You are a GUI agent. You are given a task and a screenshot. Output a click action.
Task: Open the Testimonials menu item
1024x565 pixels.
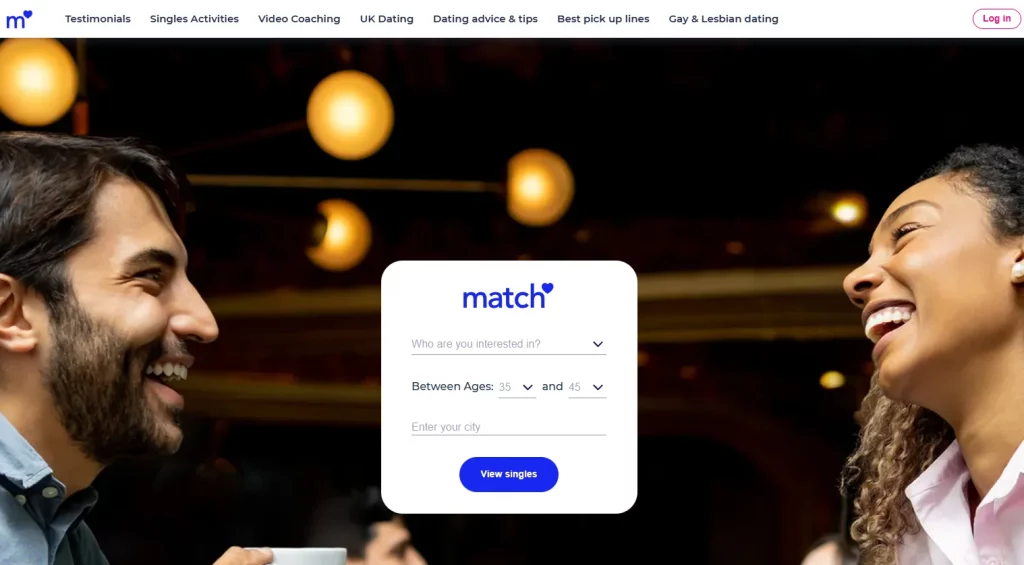[x=97, y=19]
